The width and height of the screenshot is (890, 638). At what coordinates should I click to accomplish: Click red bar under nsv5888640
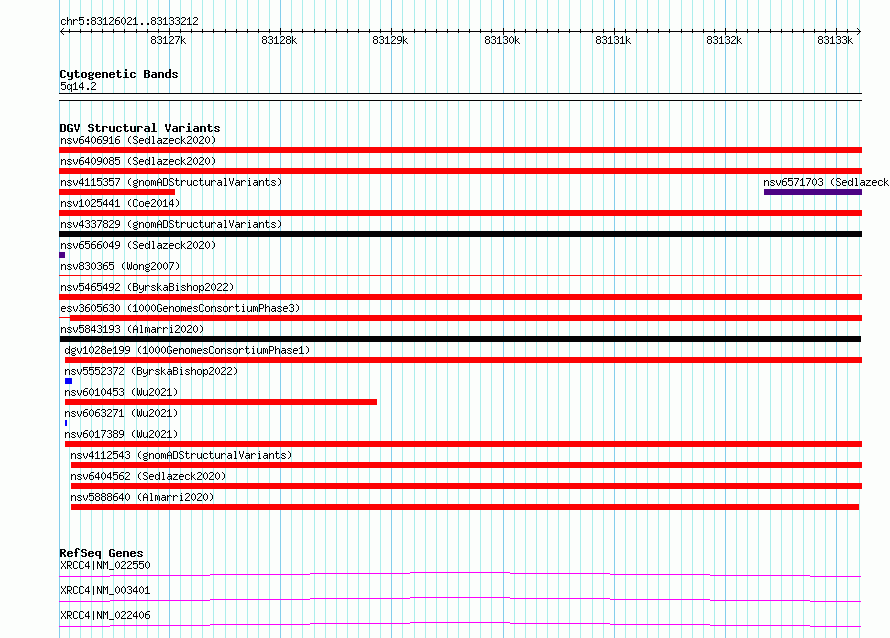coord(465,507)
